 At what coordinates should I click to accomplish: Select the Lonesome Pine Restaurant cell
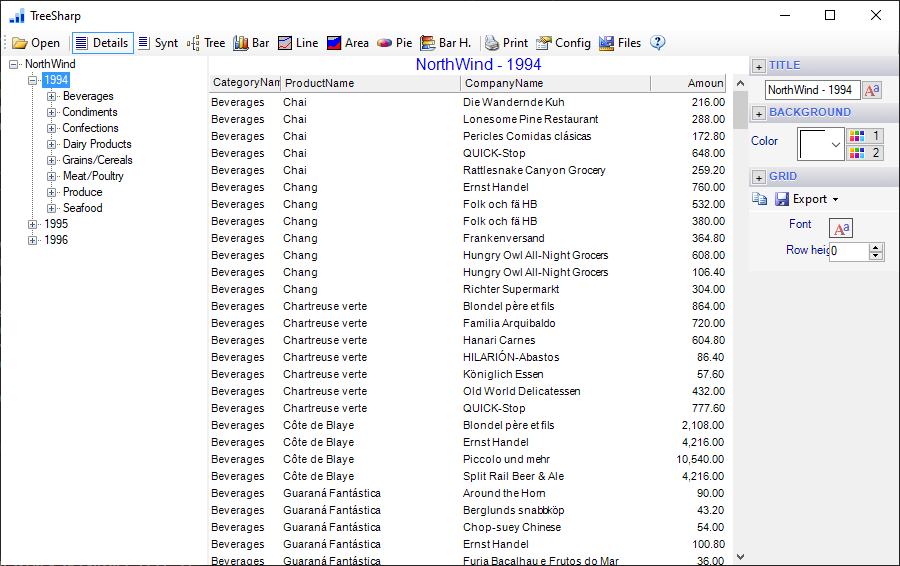point(530,119)
